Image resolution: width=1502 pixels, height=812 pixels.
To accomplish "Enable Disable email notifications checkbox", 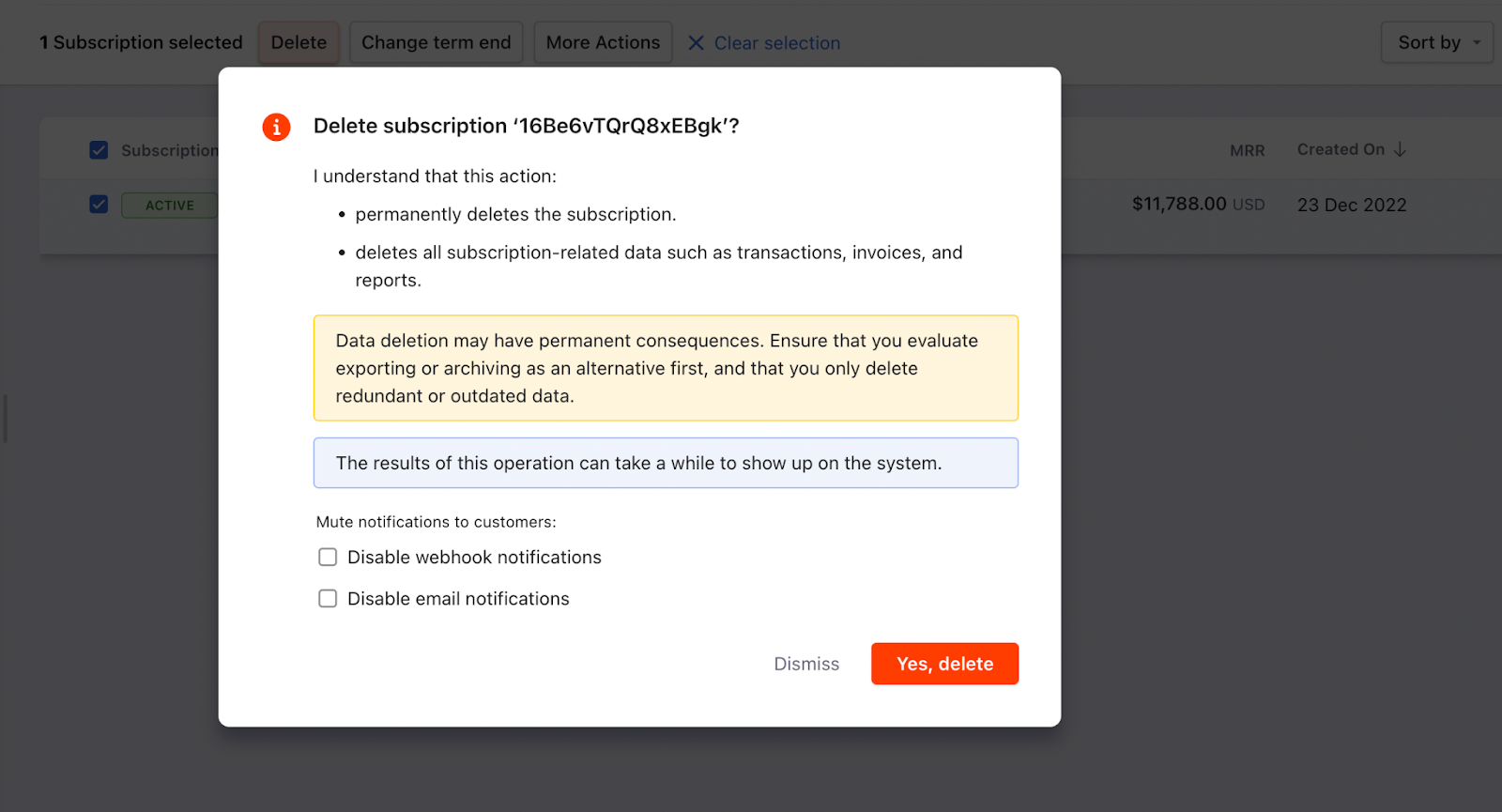I will pyautogui.click(x=328, y=599).
